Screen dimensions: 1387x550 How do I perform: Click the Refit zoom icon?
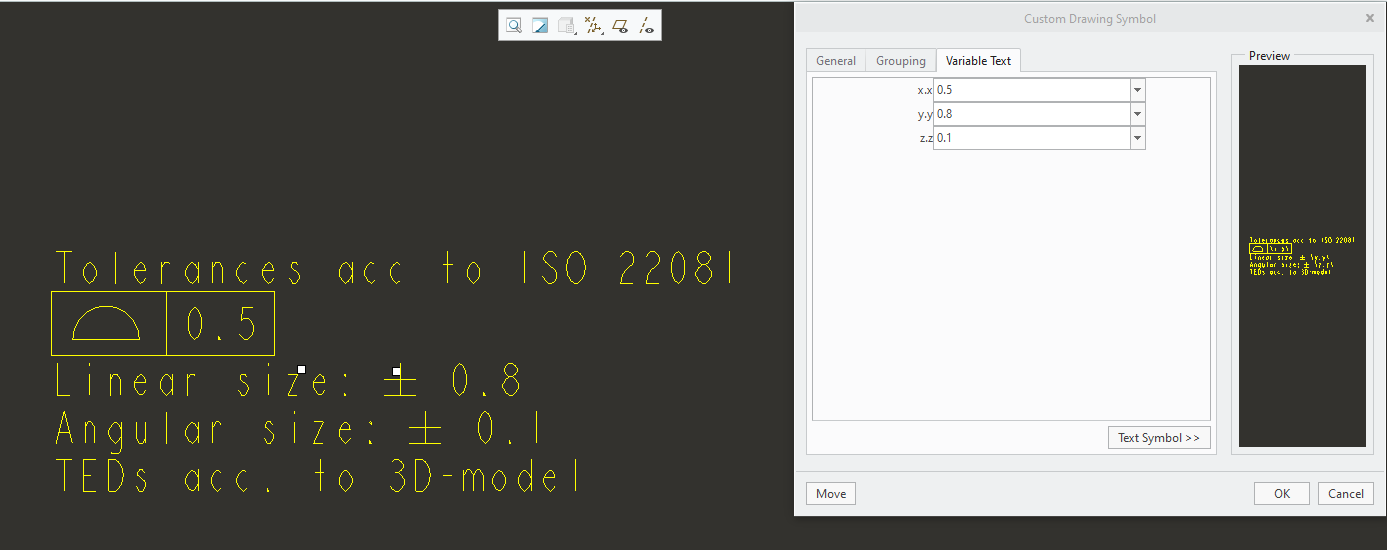tap(513, 26)
